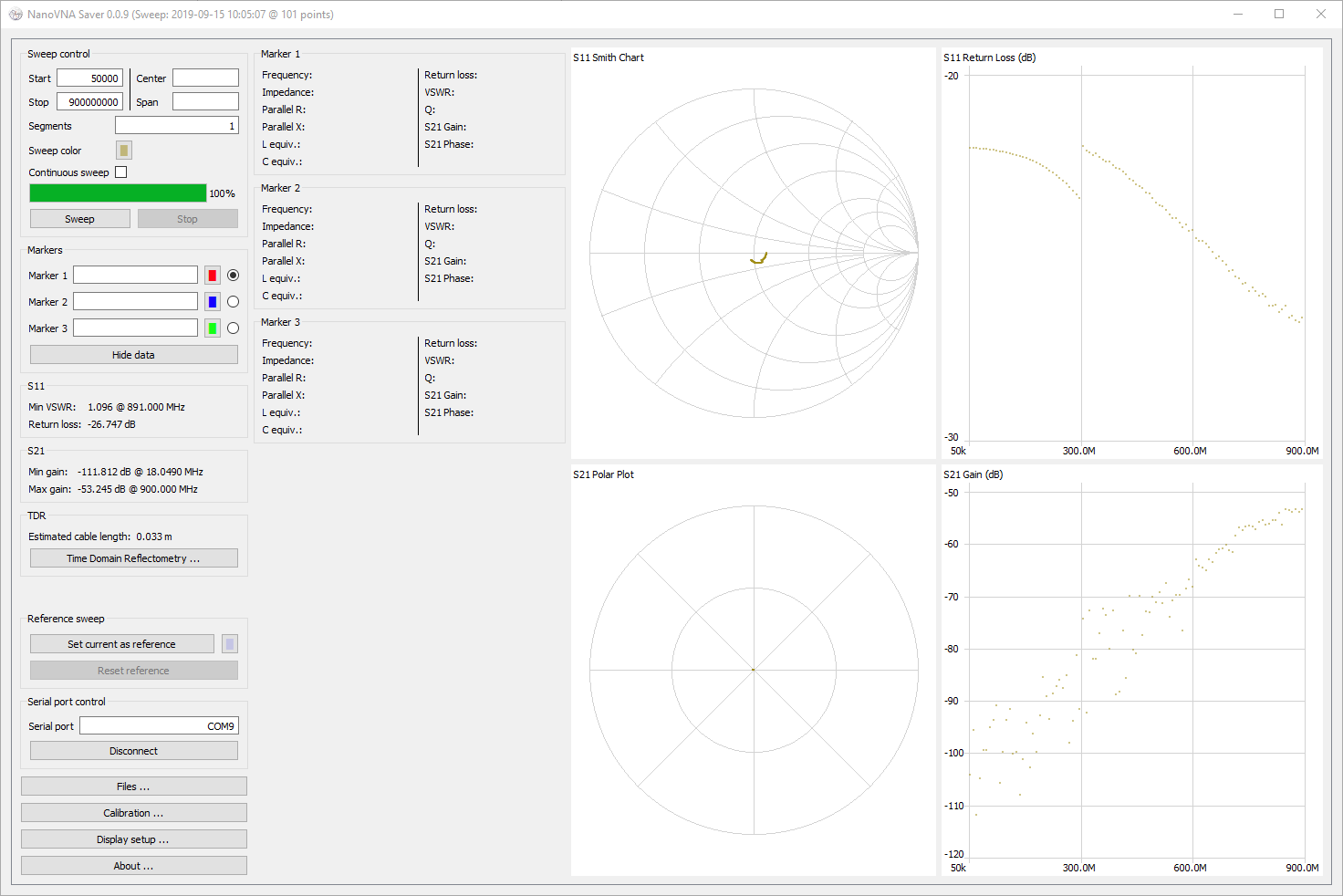Image resolution: width=1343 pixels, height=896 pixels.
Task: Open the Files dialog
Action: (133, 787)
